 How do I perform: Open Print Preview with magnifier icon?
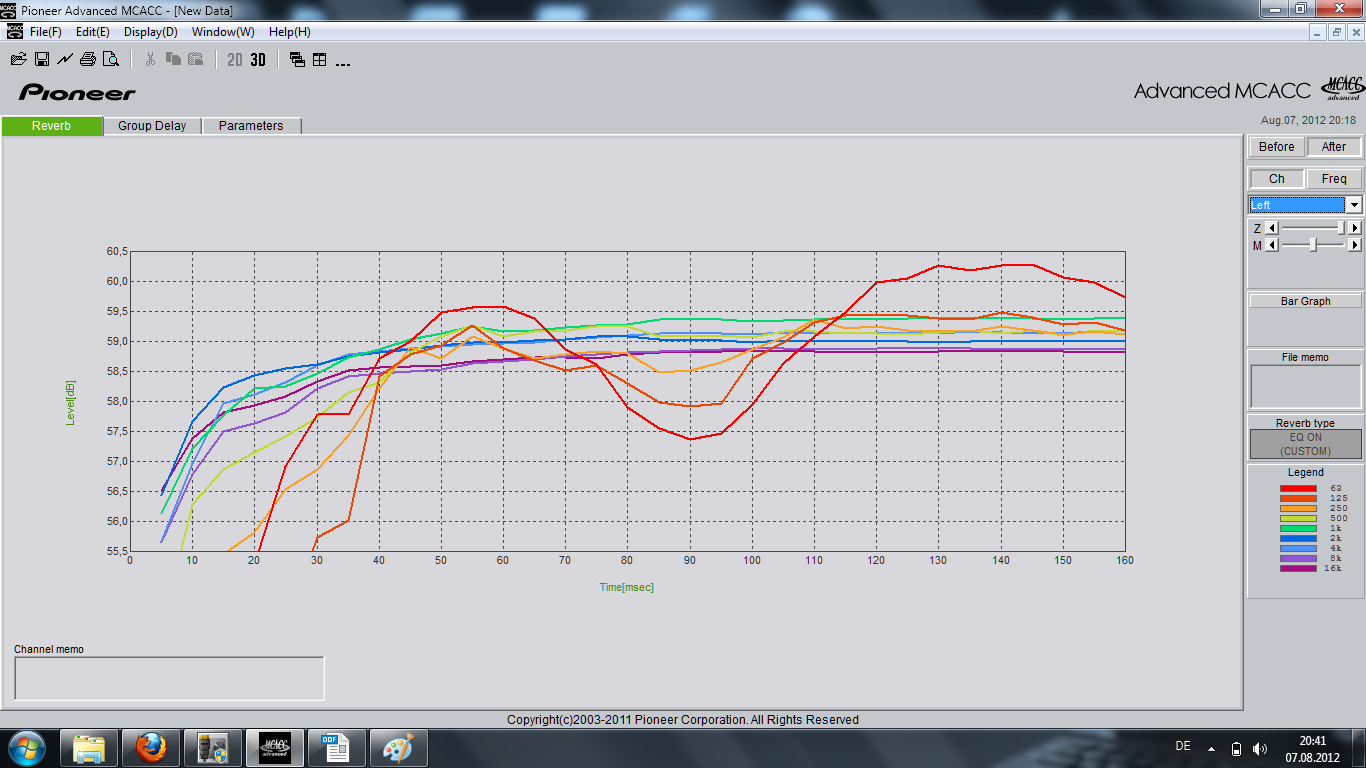tap(111, 59)
